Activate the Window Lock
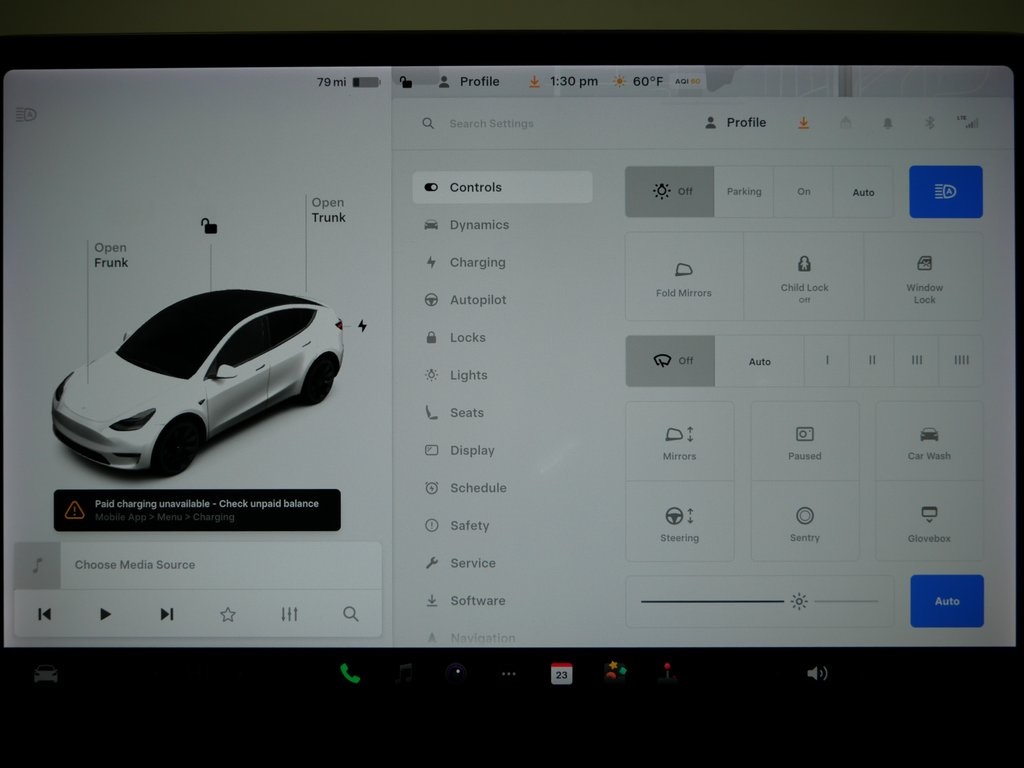This screenshot has height=768, width=1024. 924,277
